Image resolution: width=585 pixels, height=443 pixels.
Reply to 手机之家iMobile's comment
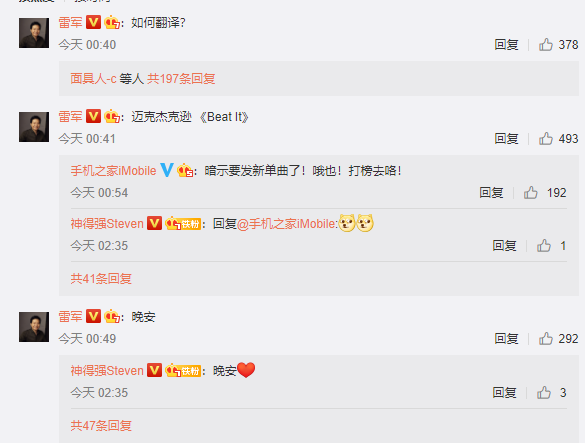click(x=491, y=193)
